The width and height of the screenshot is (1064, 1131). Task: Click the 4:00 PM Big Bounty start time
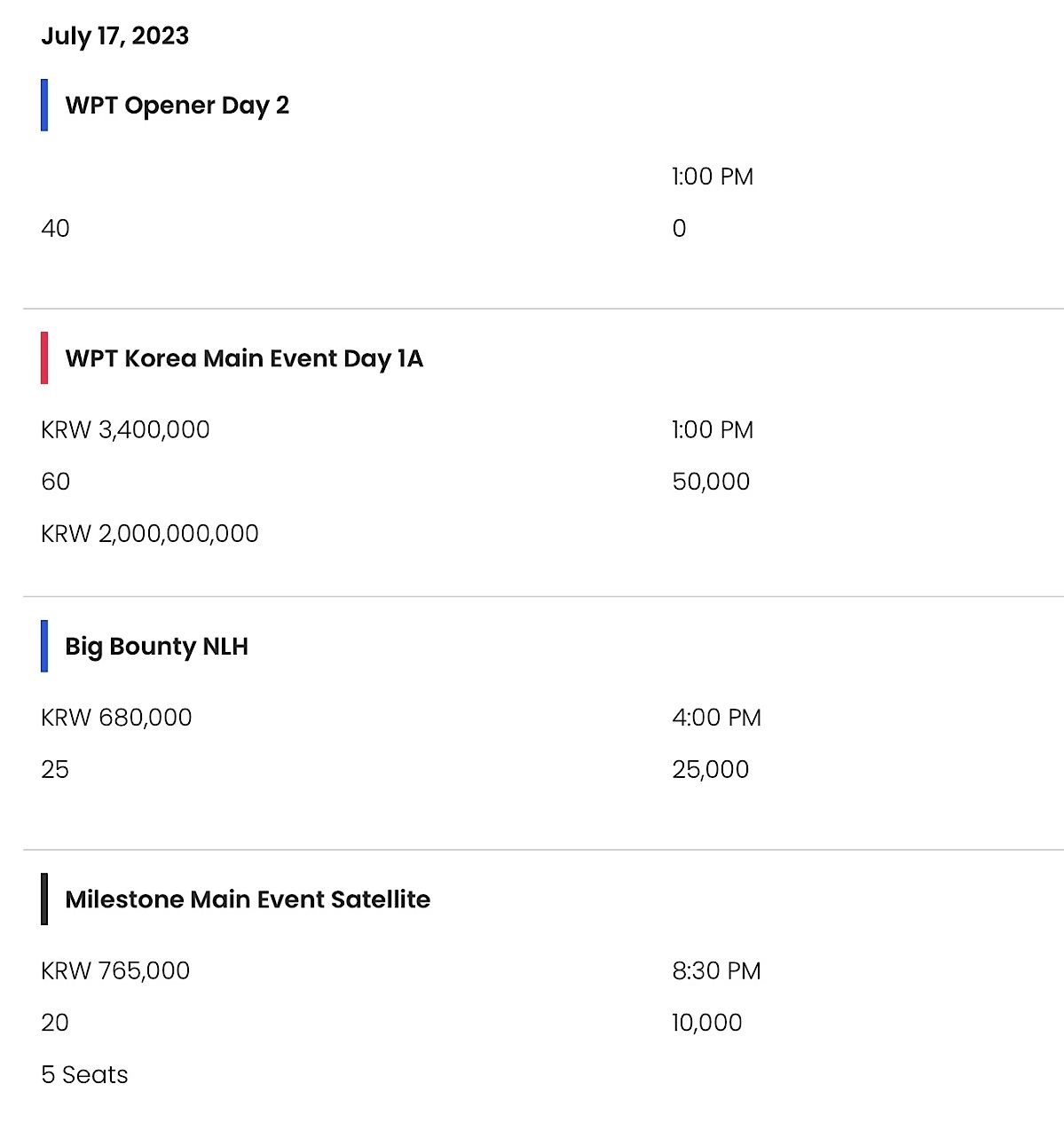[716, 718]
